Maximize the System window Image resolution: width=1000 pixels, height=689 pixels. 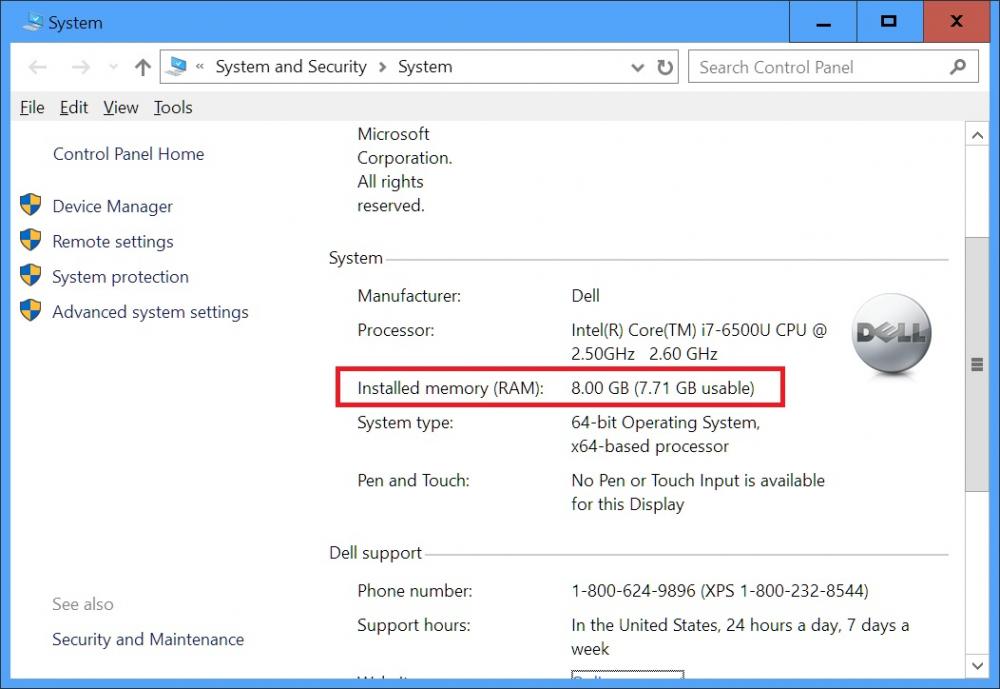point(889,22)
